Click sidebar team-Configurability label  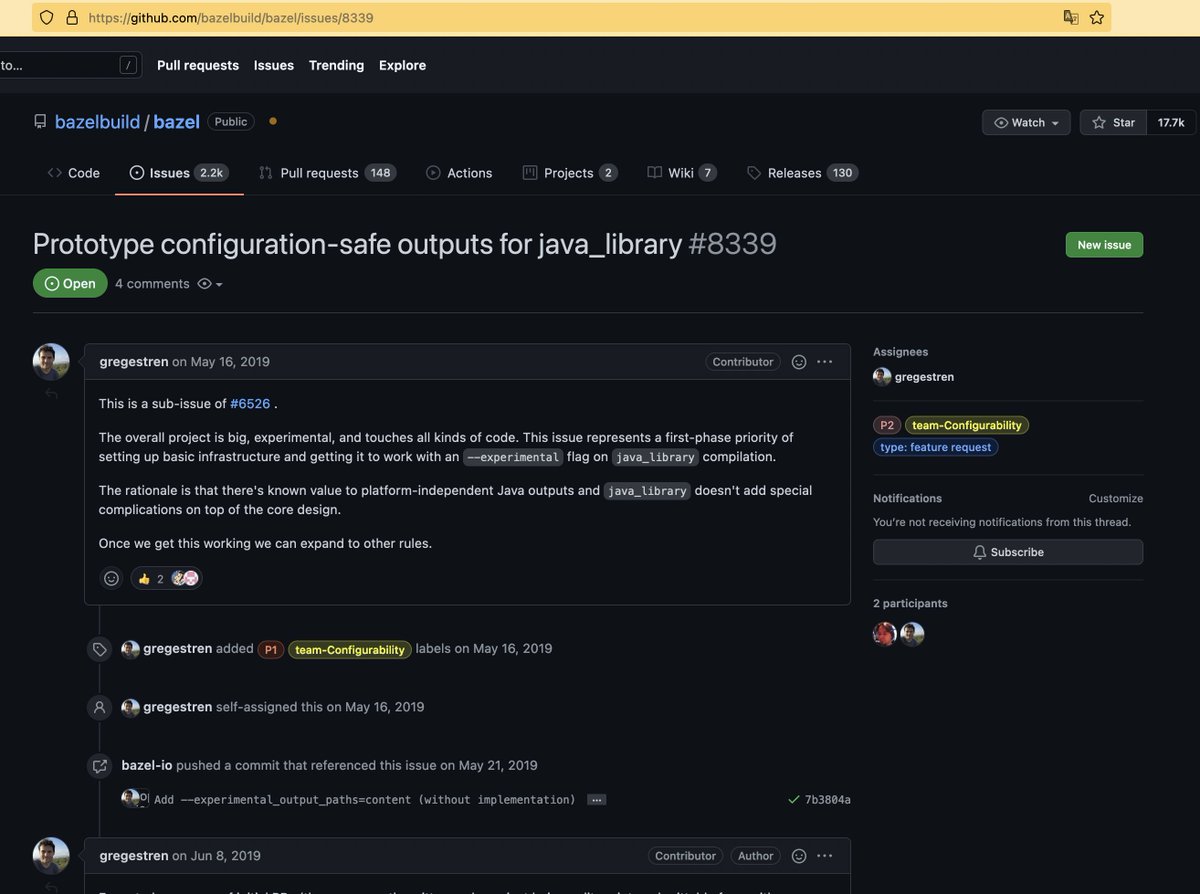point(967,425)
